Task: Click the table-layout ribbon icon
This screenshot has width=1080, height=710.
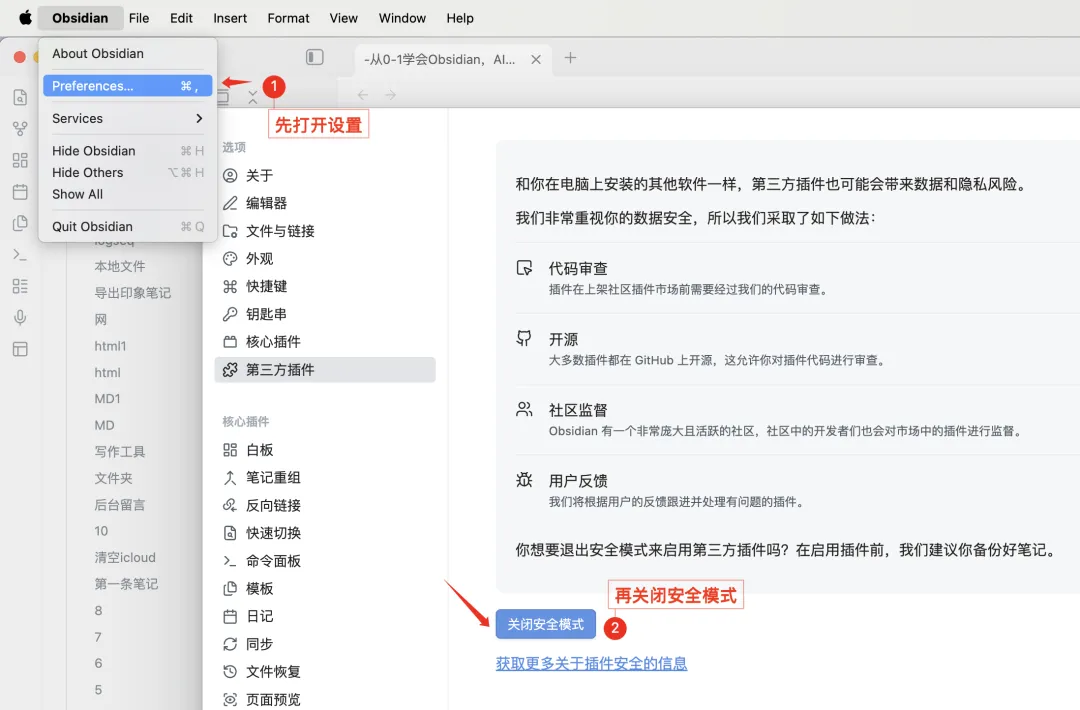Action: (20, 349)
